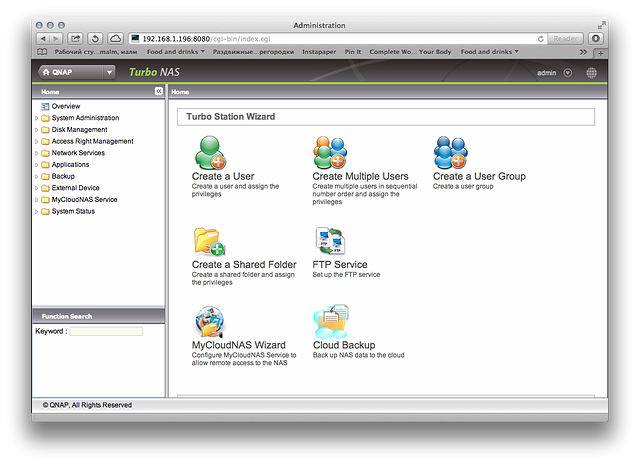Click the Safari back arrow
Viewport: 640px width, 466px height.
tap(43, 39)
